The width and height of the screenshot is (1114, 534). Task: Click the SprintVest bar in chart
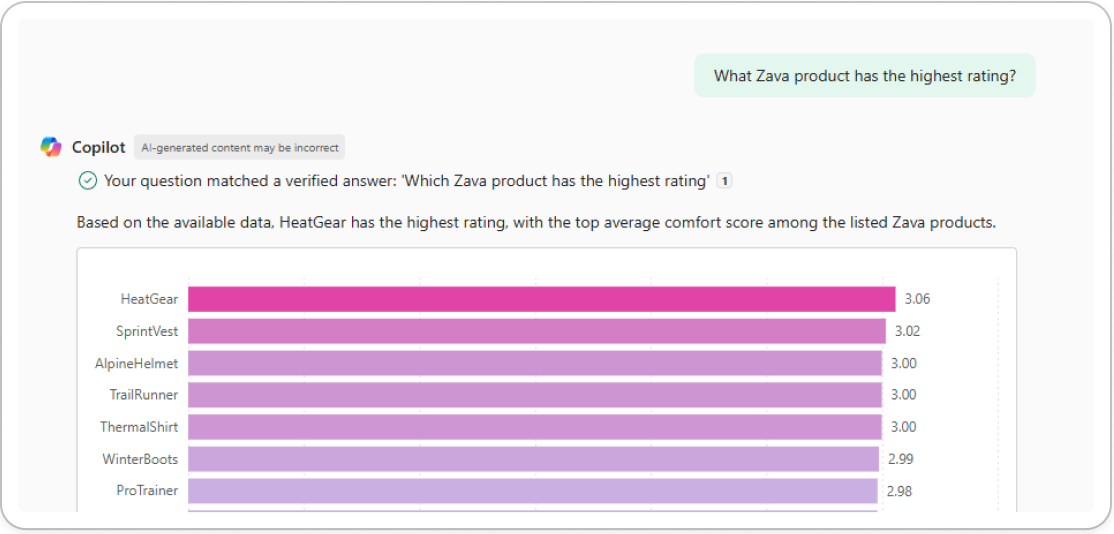(536, 331)
